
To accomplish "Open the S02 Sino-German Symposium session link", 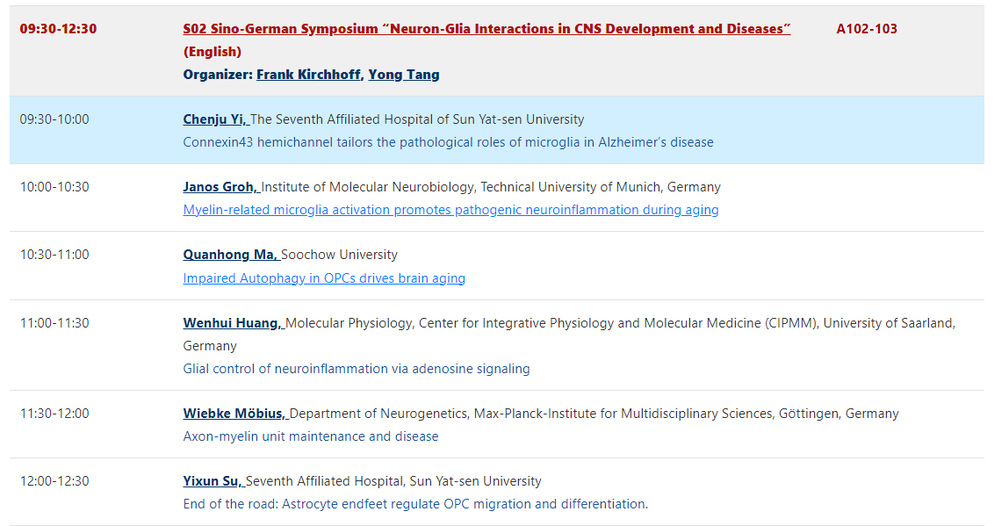I will pyautogui.click(x=486, y=29).
